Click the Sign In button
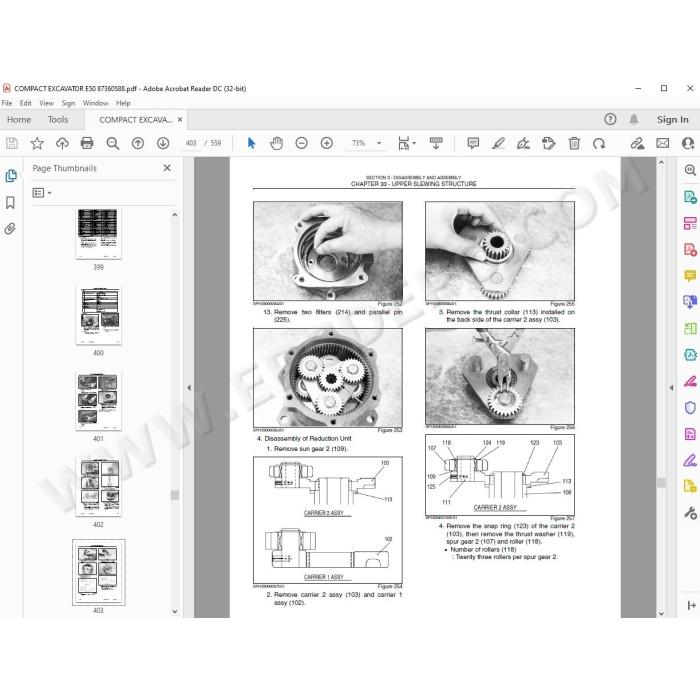 coord(672,120)
